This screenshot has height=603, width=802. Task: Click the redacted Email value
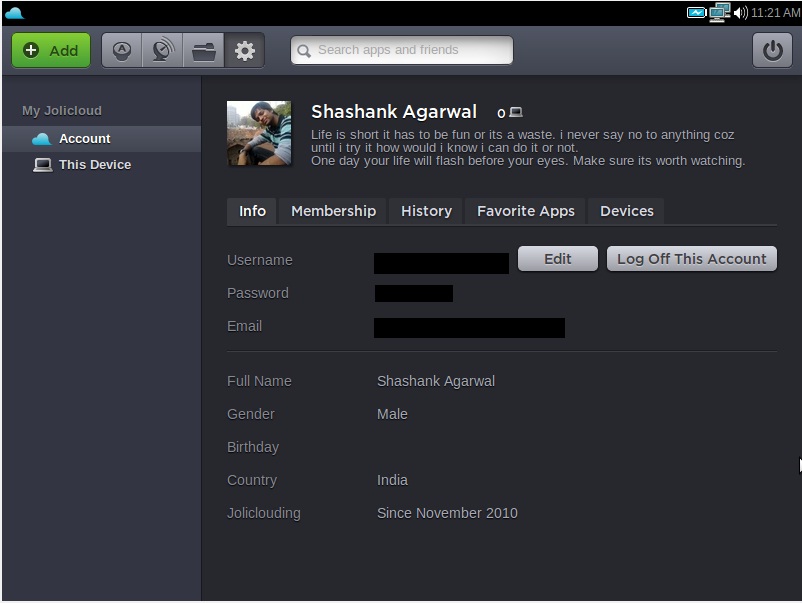(470, 328)
